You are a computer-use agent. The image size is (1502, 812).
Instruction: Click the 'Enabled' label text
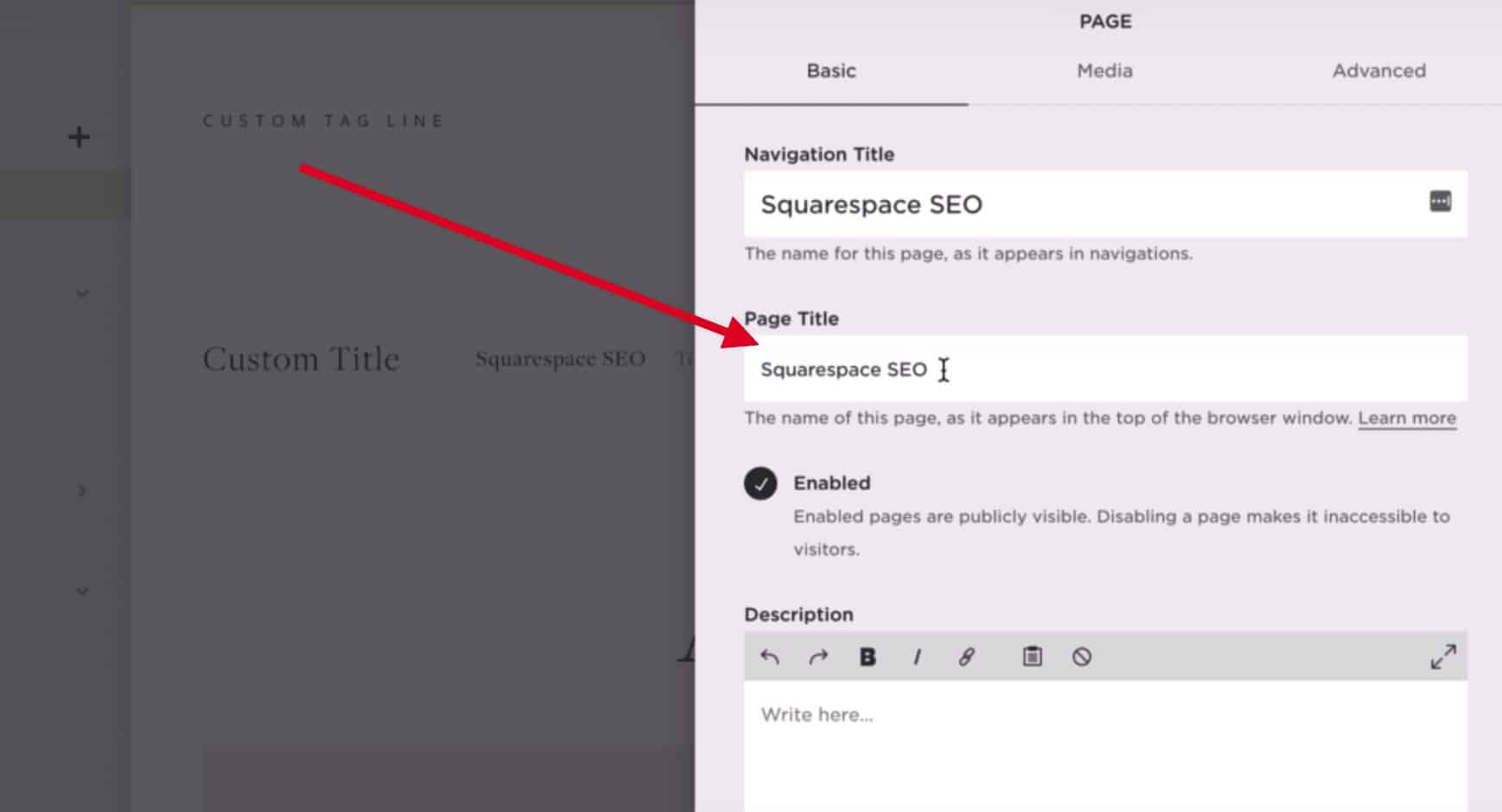[x=832, y=483]
